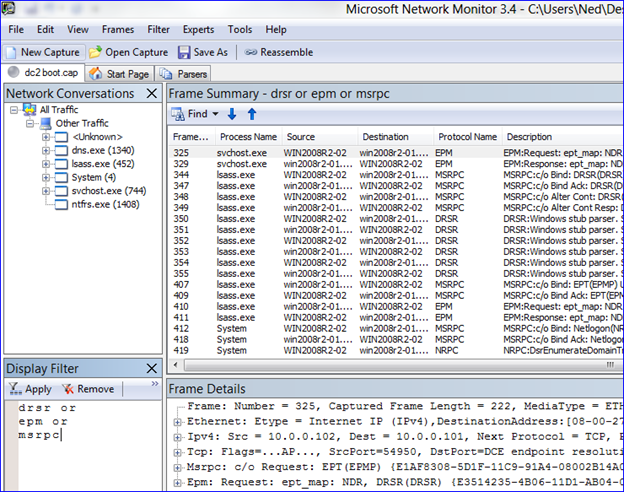Viewport: 624px width, 492px height.
Task: Click the Display Filter toolbar overflow chevron
Action: pyautogui.click(x=155, y=384)
